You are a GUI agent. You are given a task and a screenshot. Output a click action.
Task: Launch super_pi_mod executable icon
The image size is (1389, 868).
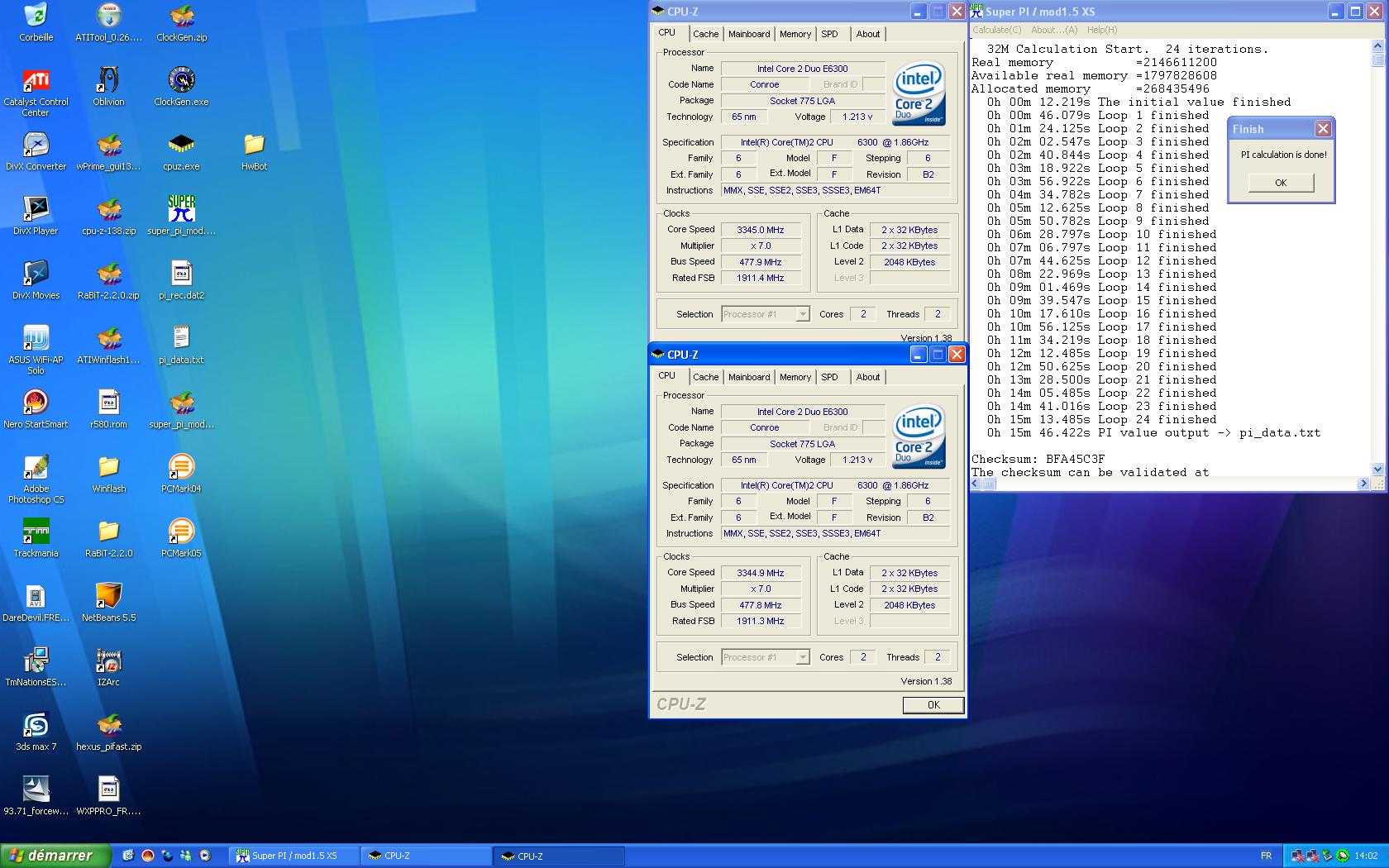[x=181, y=208]
